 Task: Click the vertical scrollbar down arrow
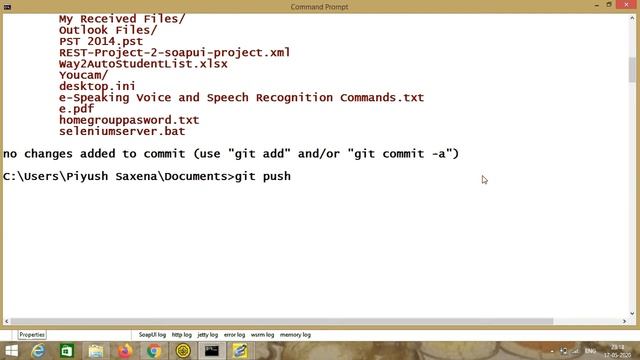click(632, 313)
